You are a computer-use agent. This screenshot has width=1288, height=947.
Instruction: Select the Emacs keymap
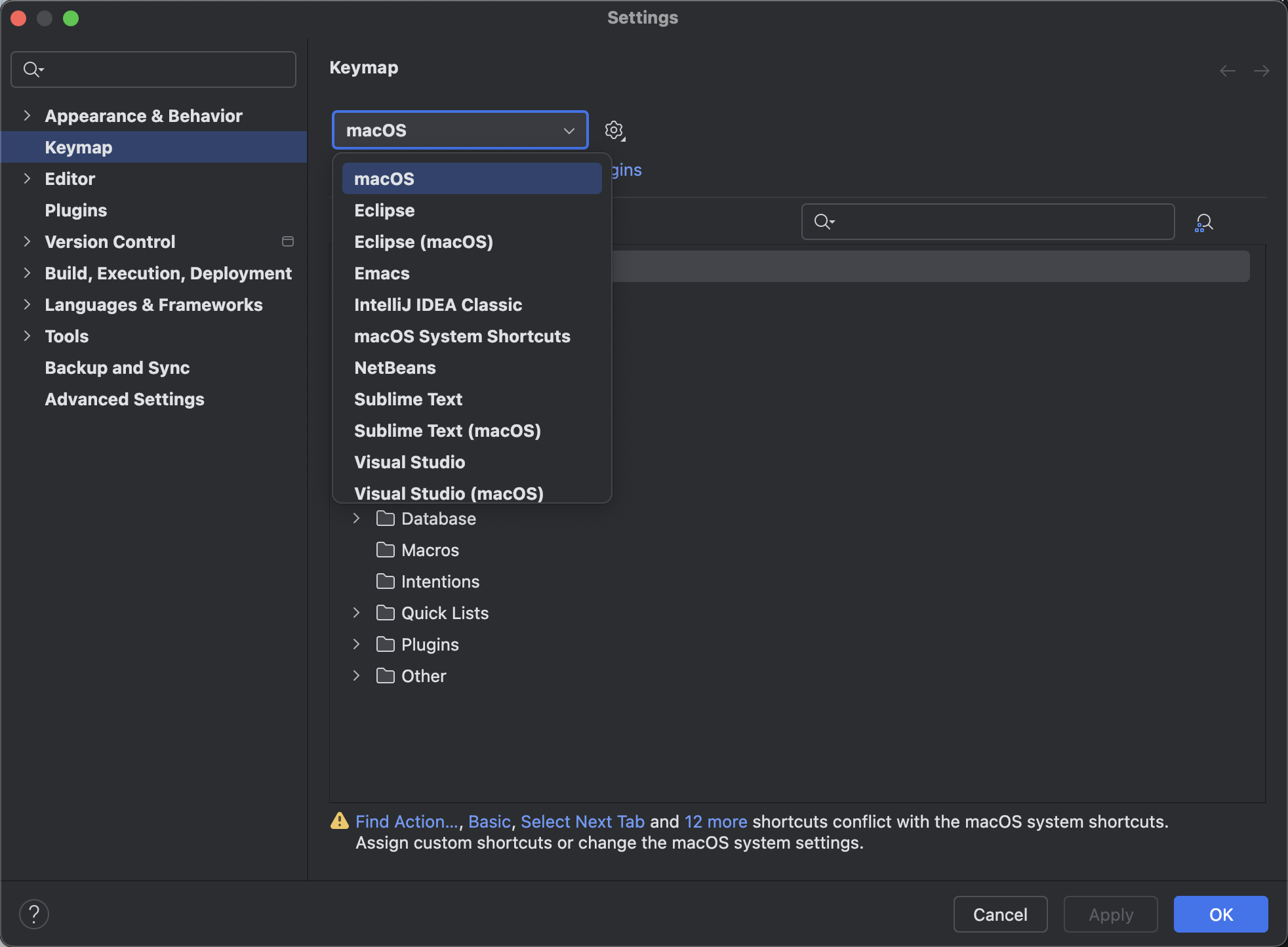(x=472, y=273)
